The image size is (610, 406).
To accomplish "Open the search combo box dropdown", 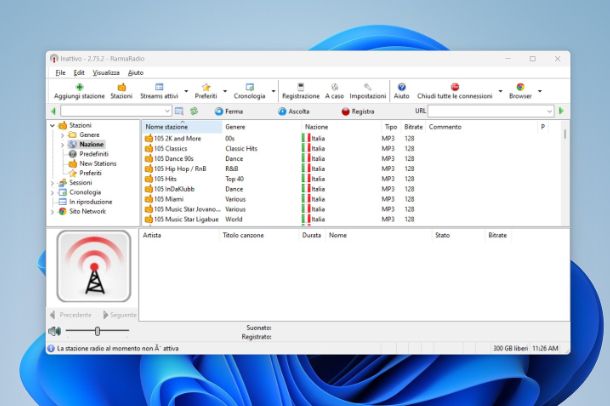I will point(167,111).
